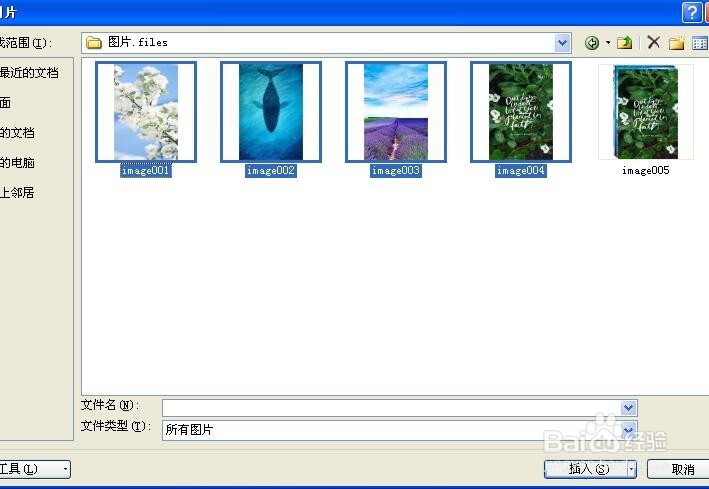Open the 上邻居 network places location

coord(17,193)
